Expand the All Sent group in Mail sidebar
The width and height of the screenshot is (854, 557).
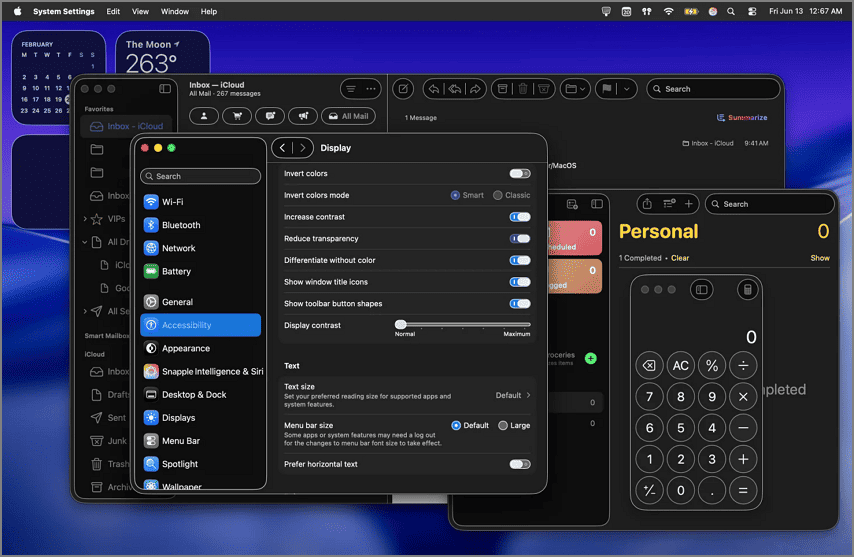pos(85,311)
